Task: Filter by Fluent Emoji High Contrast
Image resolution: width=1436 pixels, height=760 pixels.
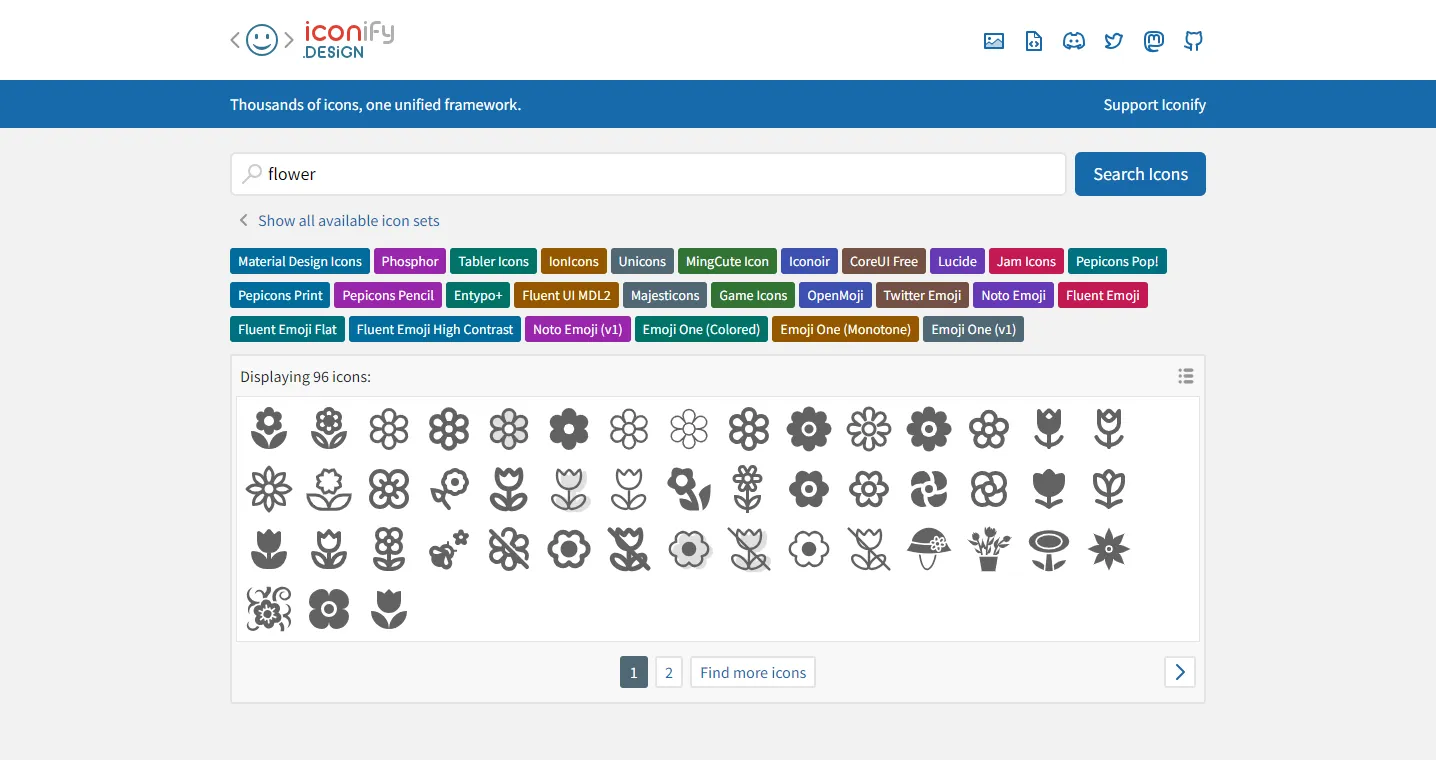Action: tap(434, 329)
